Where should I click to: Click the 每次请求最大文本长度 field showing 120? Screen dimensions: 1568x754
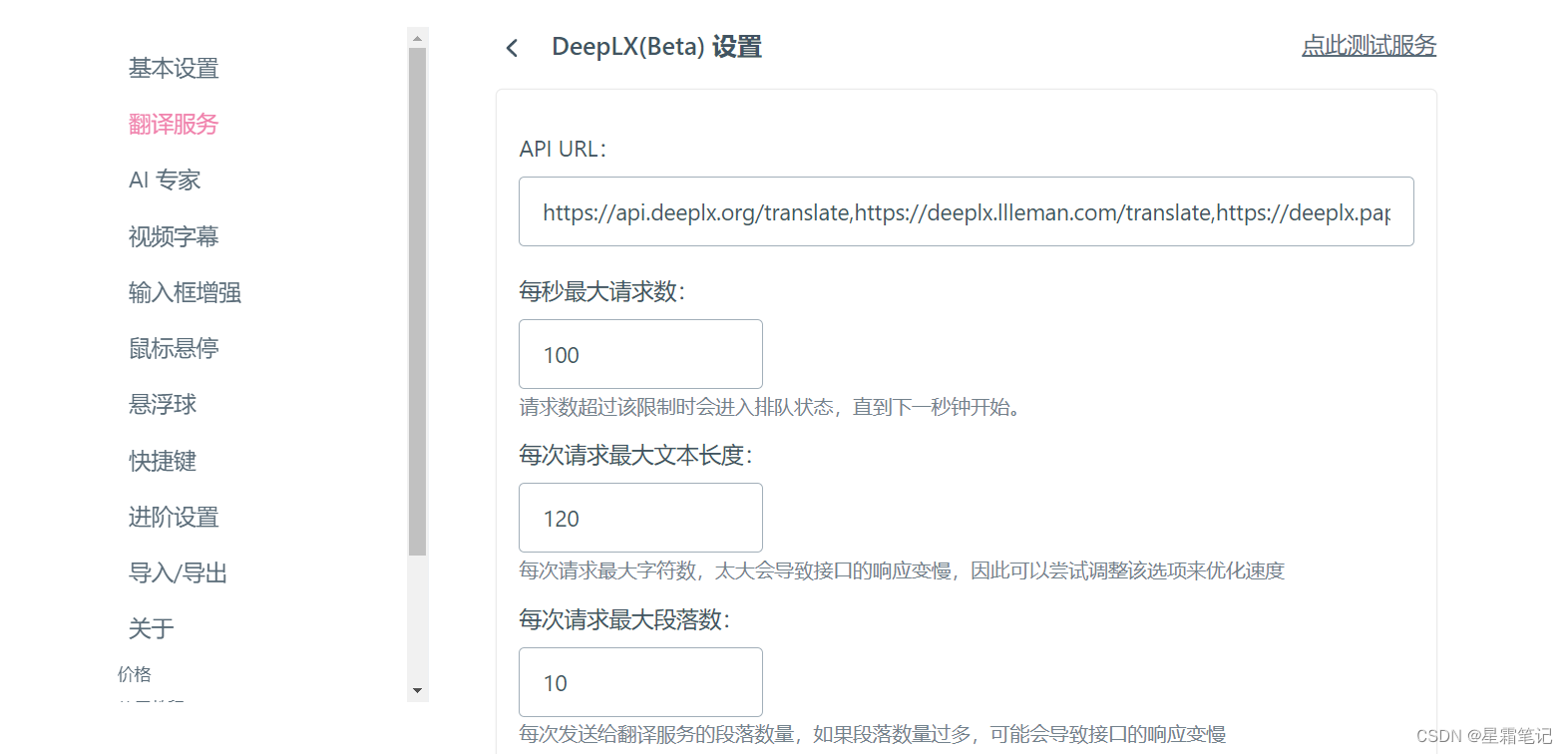click(x=640, y=518)
